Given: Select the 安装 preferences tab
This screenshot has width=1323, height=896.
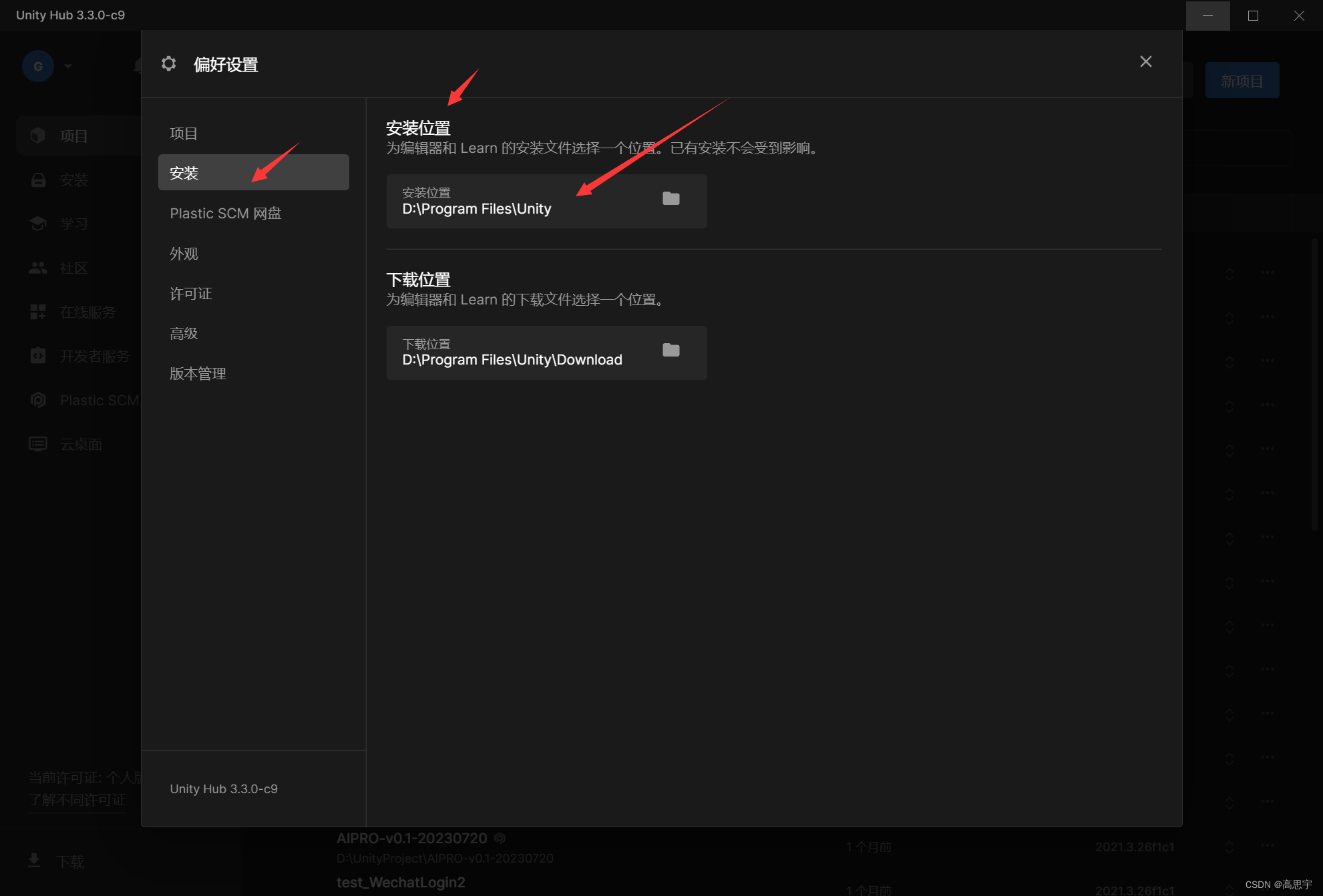Looking at the screenshot, I should coord(254,173).
